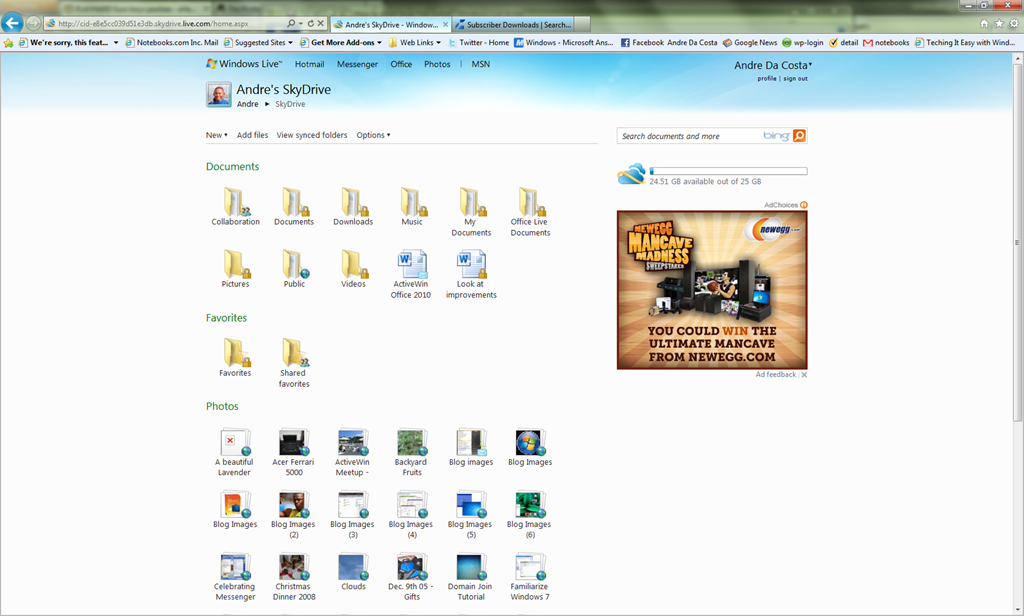
Task: Open browser favorites star icon
Action: tap(999, 24)
